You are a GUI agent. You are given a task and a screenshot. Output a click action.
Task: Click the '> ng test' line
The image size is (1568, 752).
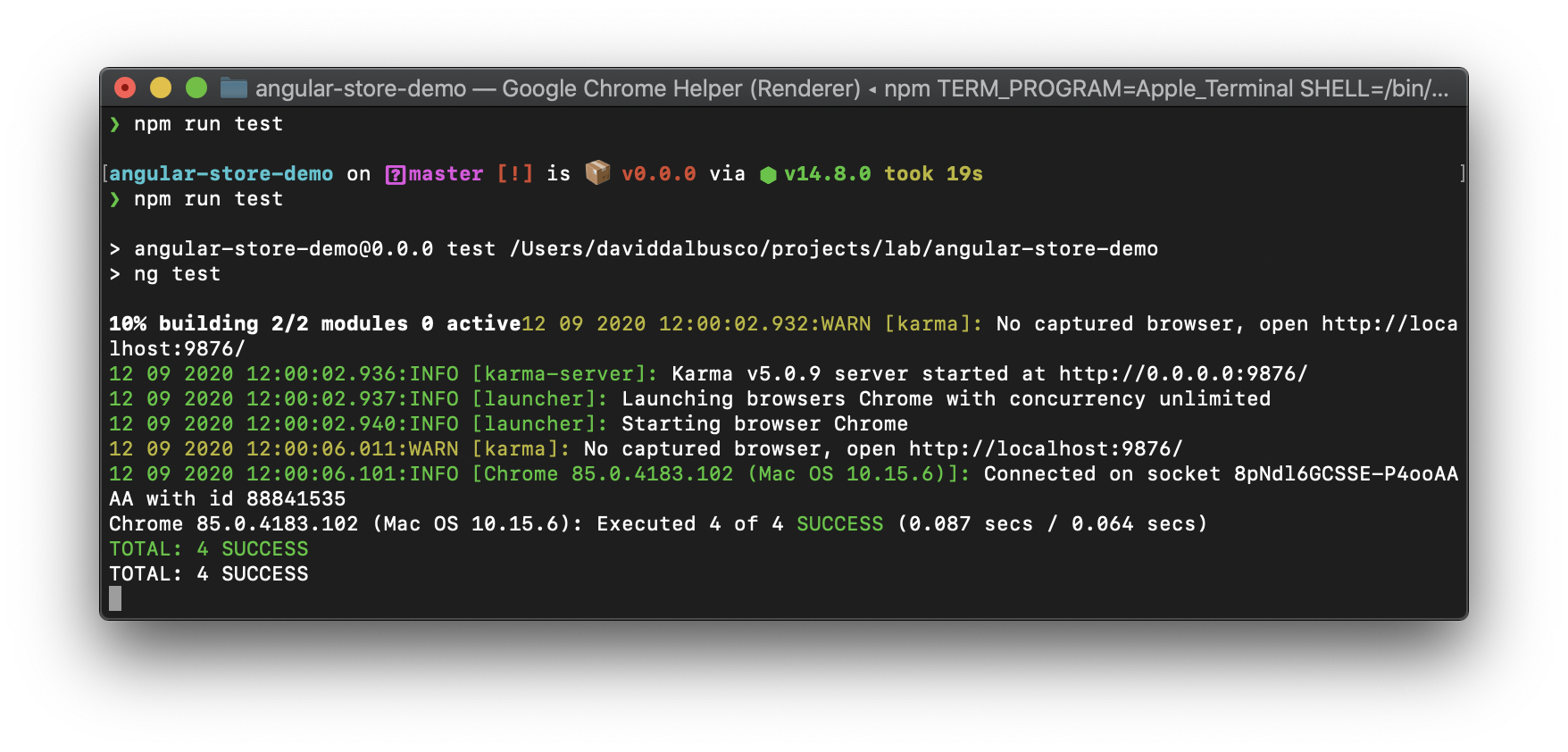point(165,274)
